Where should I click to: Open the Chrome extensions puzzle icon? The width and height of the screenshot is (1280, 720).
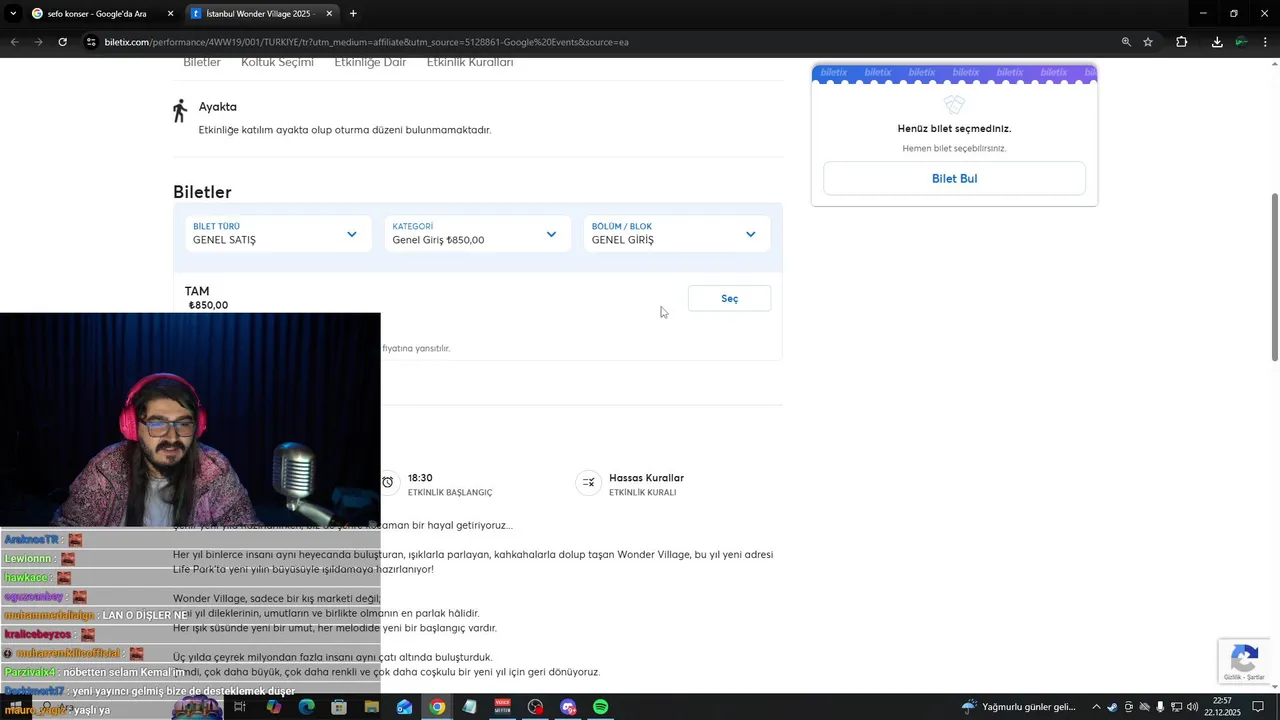(x=1182, y=42)
